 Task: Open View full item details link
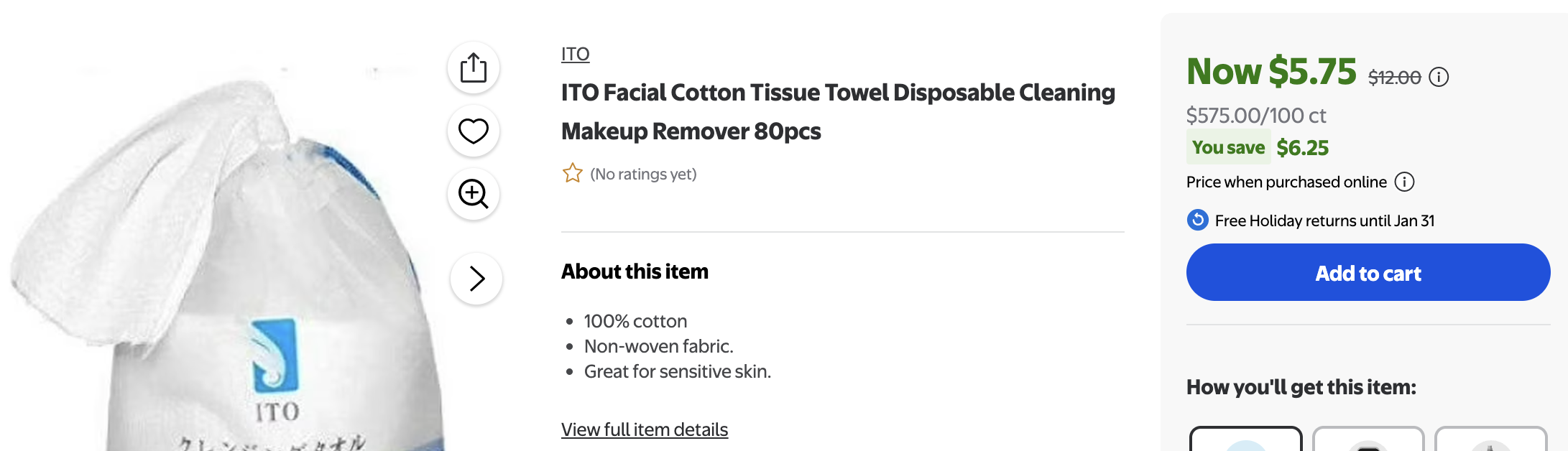click(x=644, y=429)
